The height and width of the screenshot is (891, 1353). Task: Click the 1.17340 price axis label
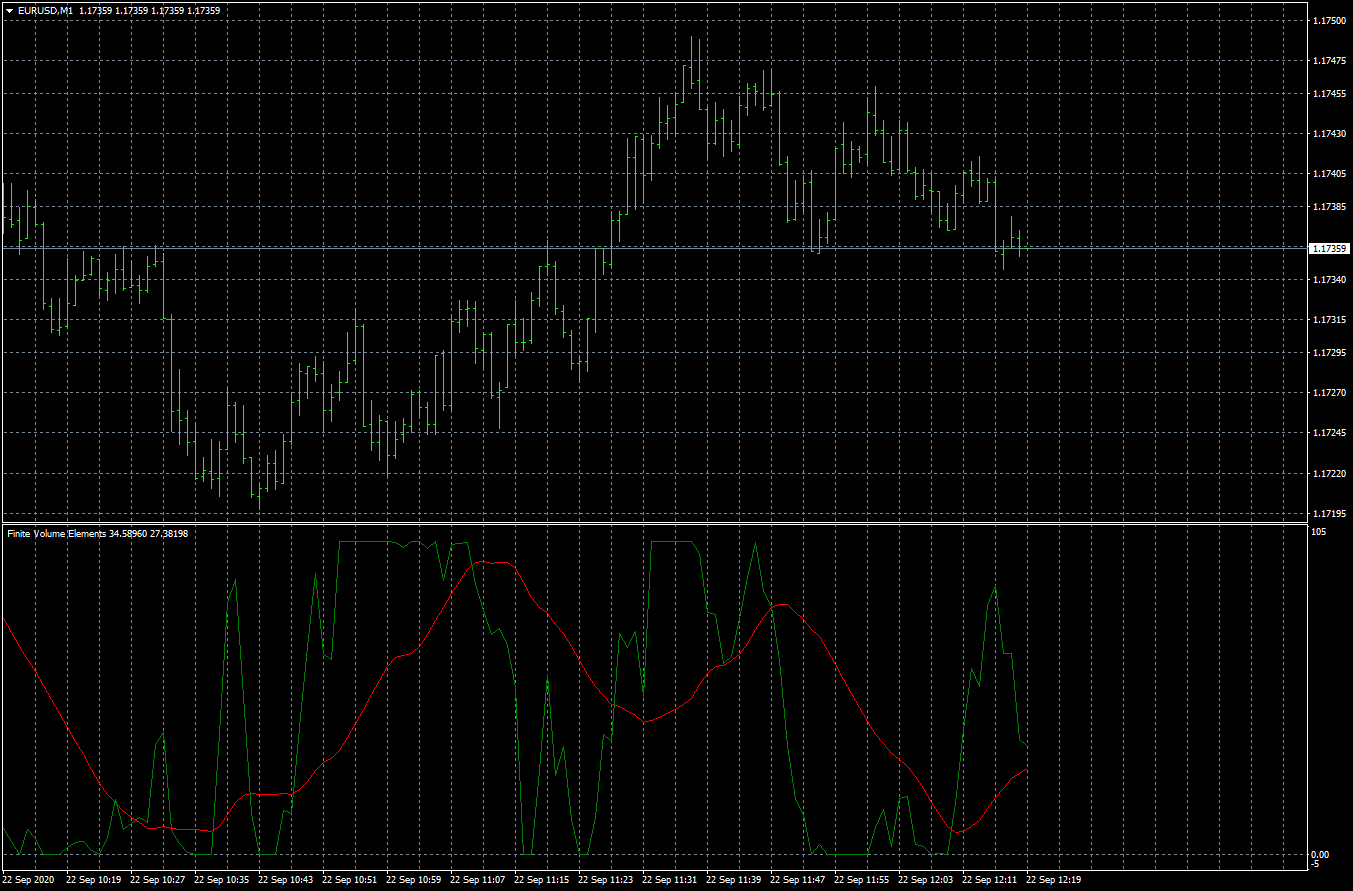tap(1329, 280)
